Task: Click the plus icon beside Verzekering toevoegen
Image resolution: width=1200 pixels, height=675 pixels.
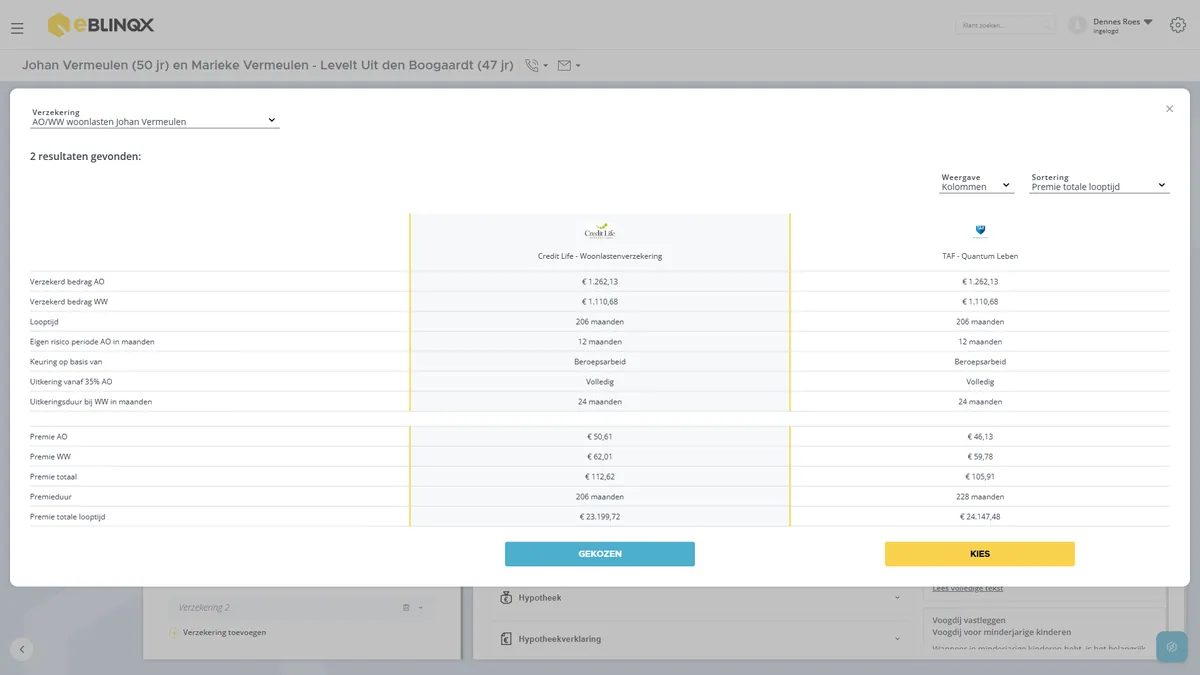Action: (x=174, y=632)
